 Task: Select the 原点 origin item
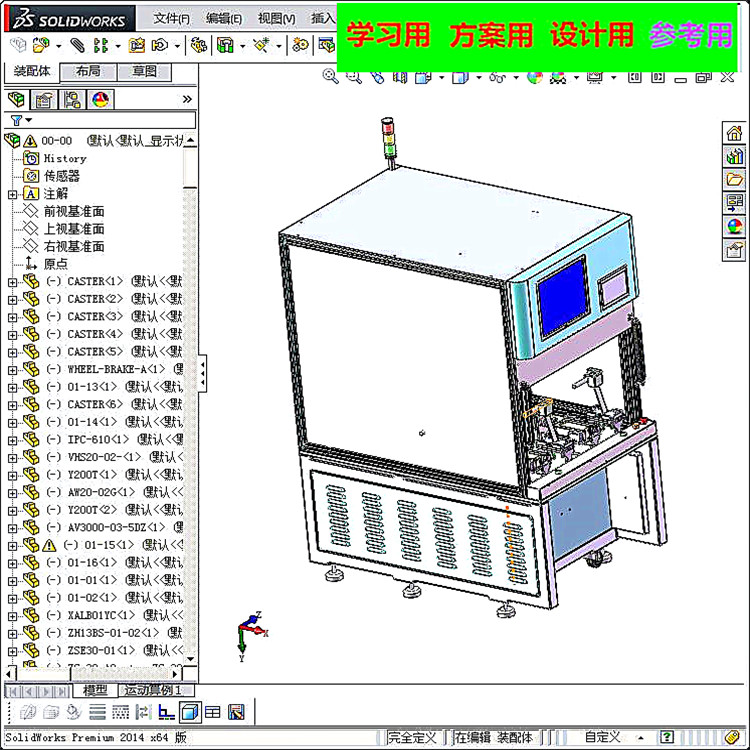55,264
